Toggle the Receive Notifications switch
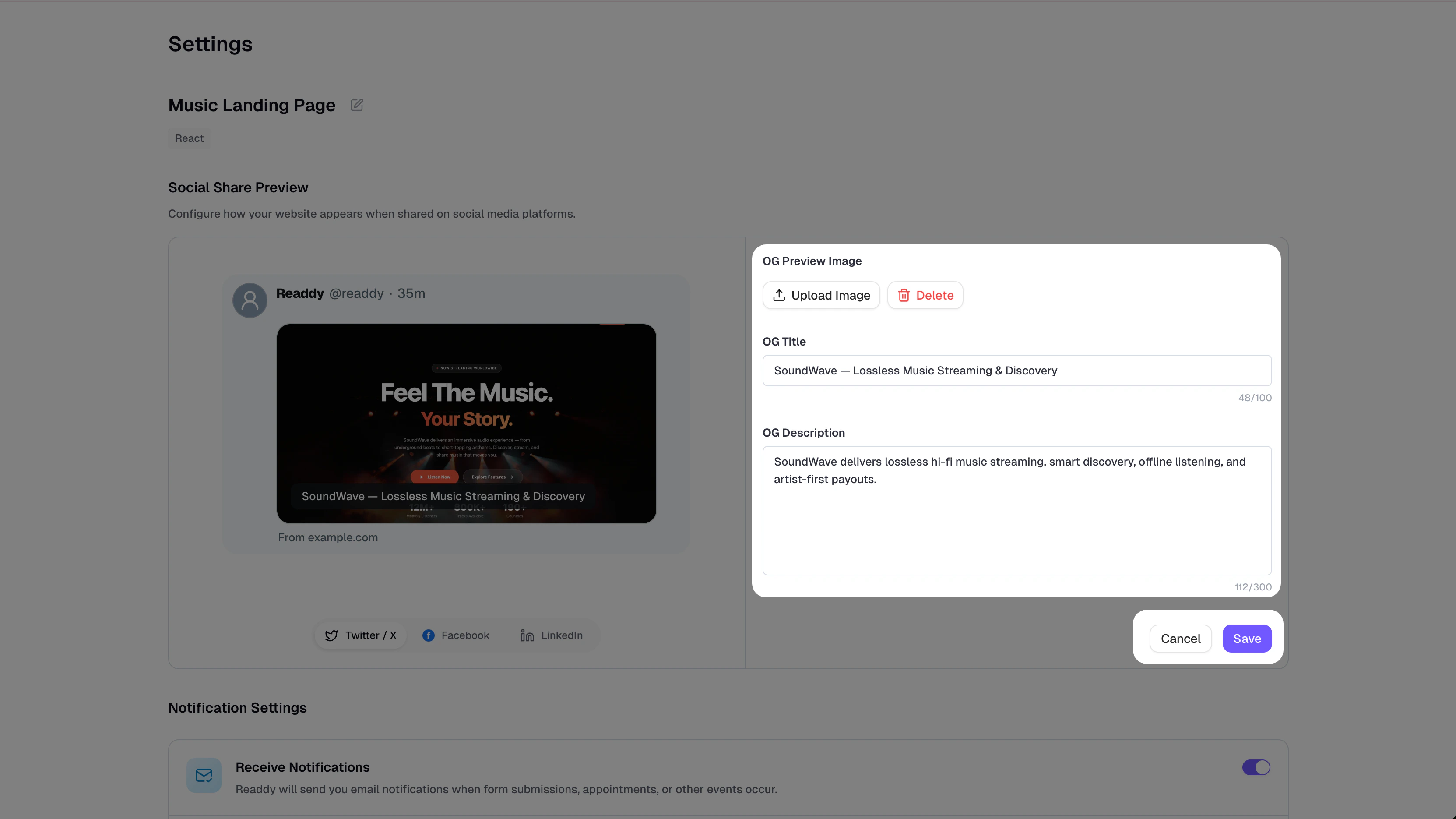 (1256, 767)
